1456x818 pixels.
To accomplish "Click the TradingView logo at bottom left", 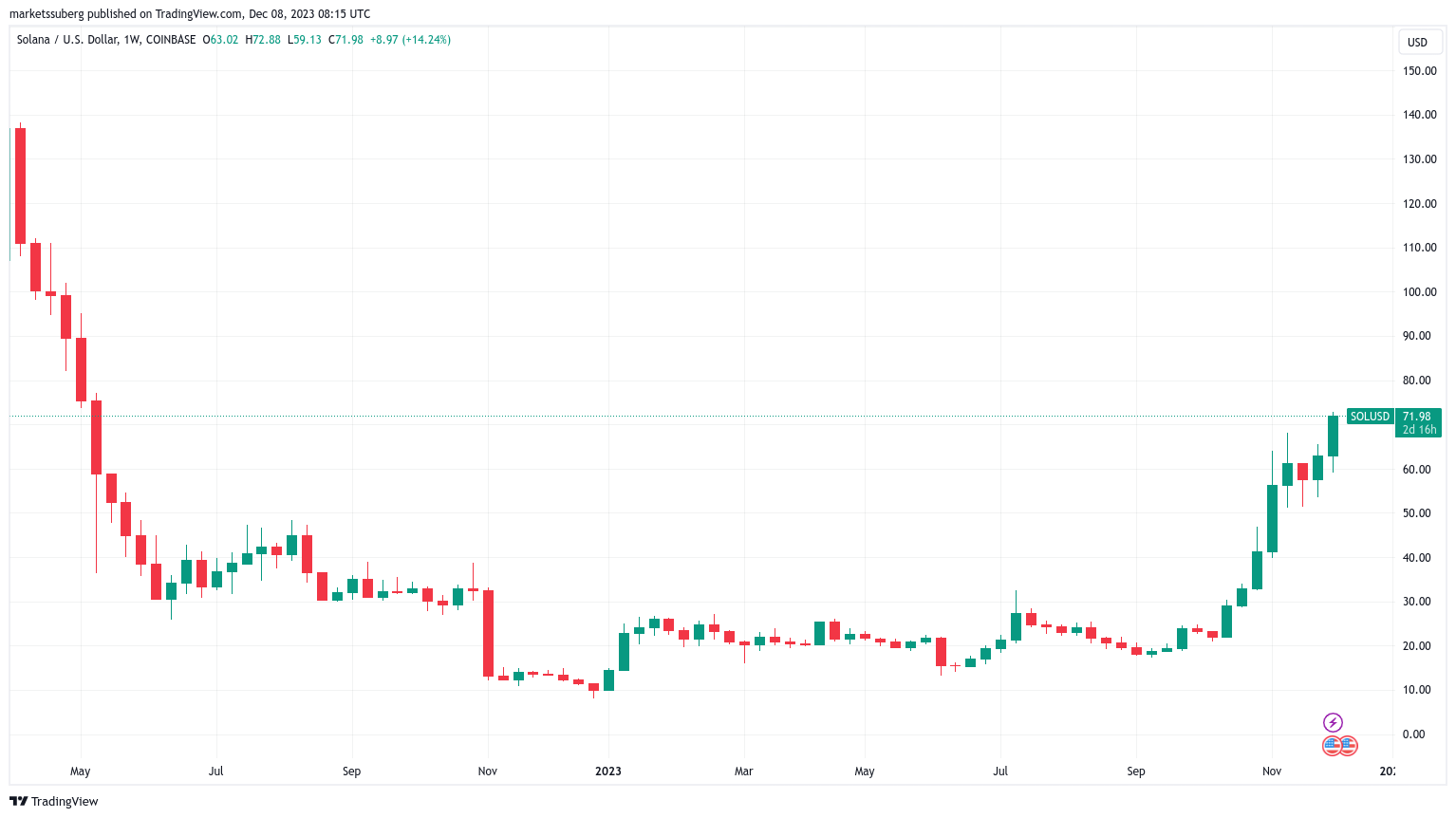I will [x=54, y=802].
